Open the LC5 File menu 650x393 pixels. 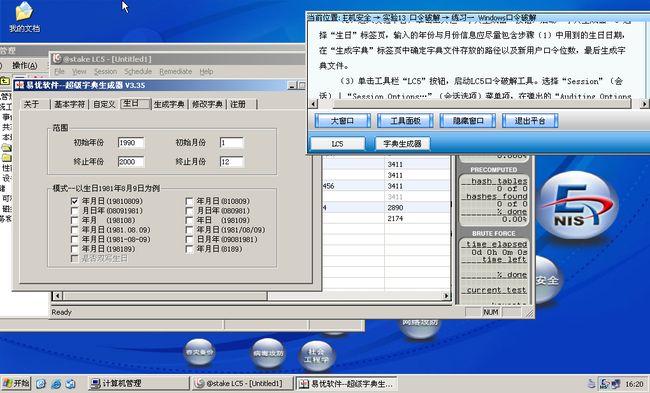59,71
